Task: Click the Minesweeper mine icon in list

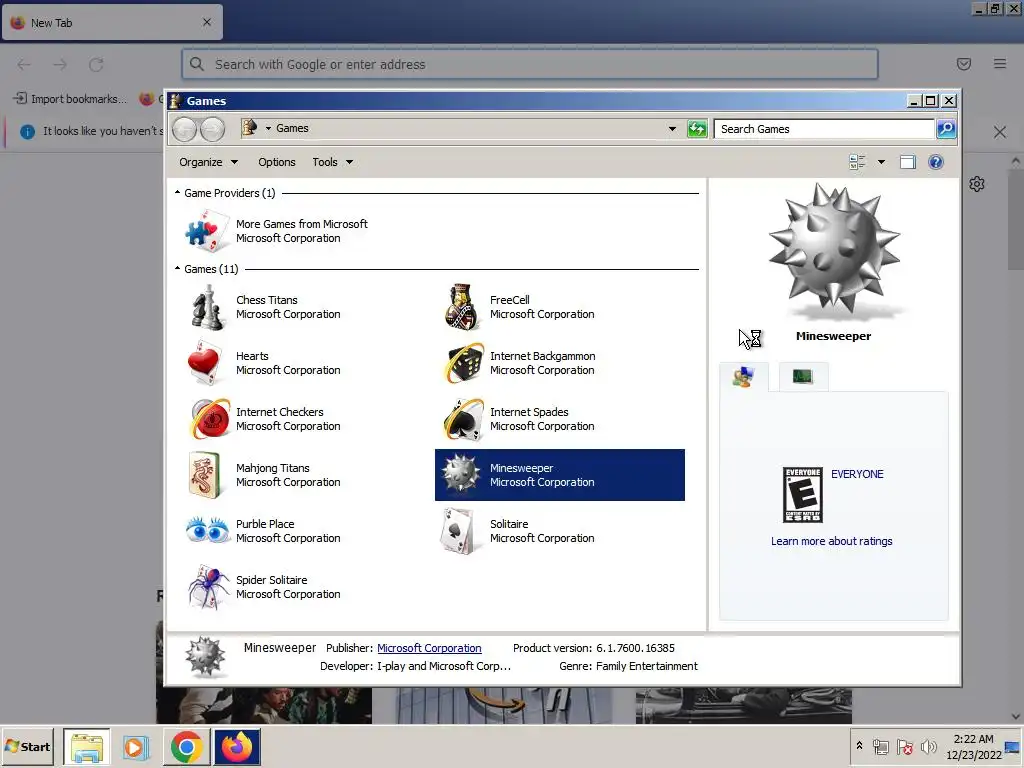Action: [461, 473]
